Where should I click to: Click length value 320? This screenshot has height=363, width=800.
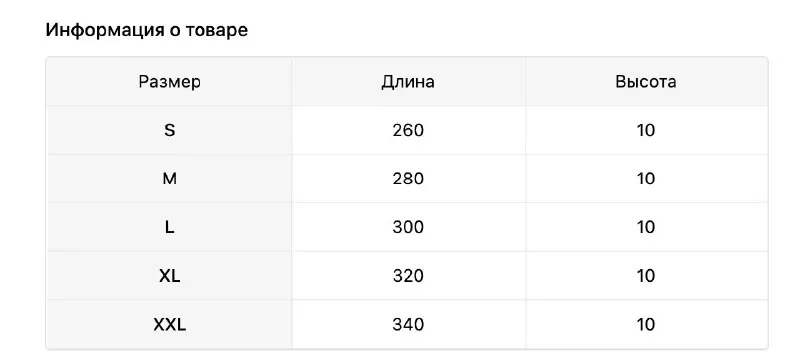[408, 276]
